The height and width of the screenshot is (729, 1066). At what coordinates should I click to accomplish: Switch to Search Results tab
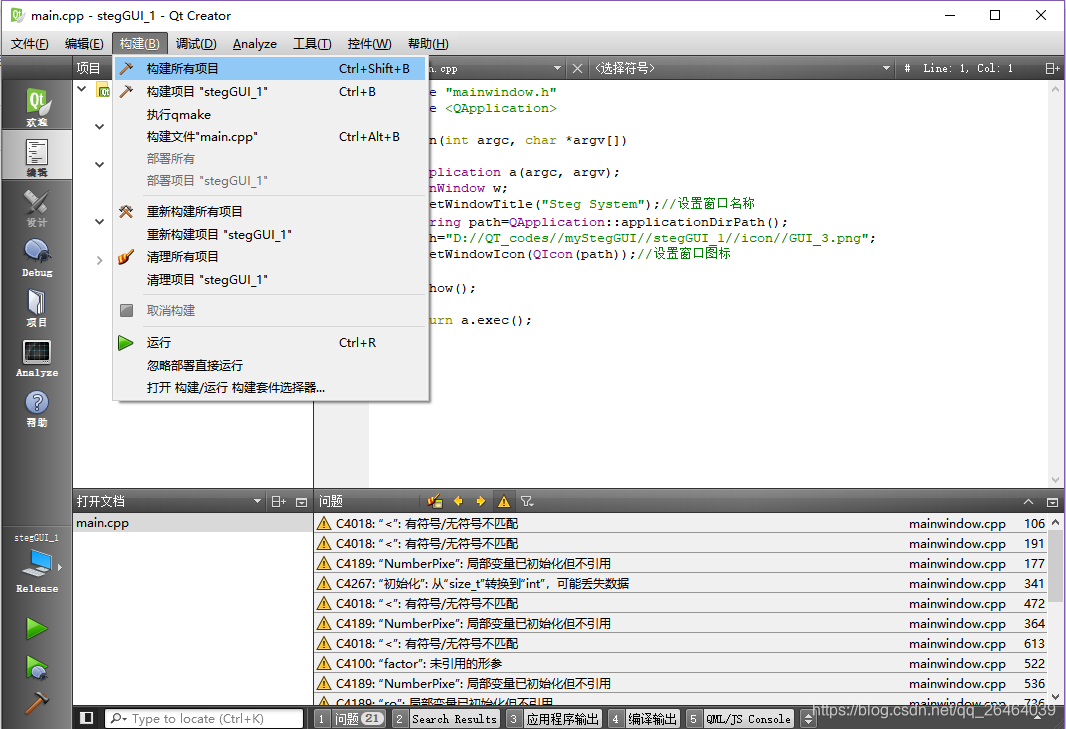pos(445,718)
